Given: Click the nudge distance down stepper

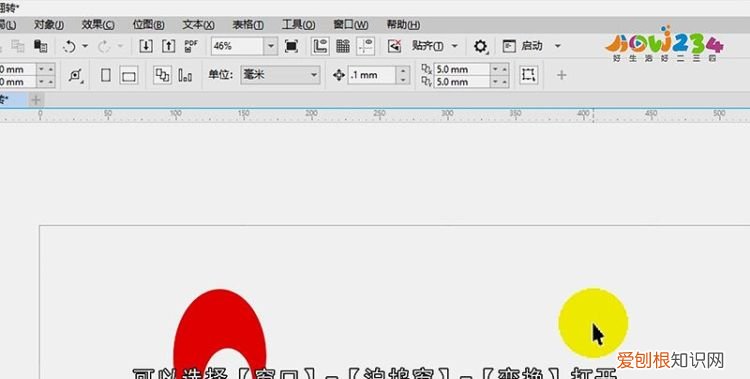Looking at the screenshot, I should click(x=403, y=80).
